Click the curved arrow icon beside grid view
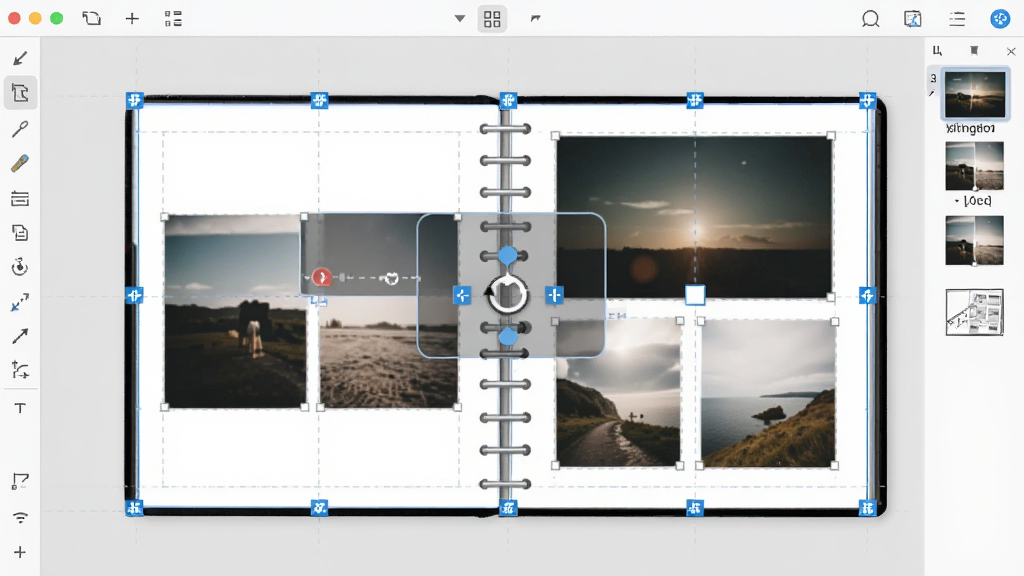This screenshot has height=576, width=1024. point(536,18)
